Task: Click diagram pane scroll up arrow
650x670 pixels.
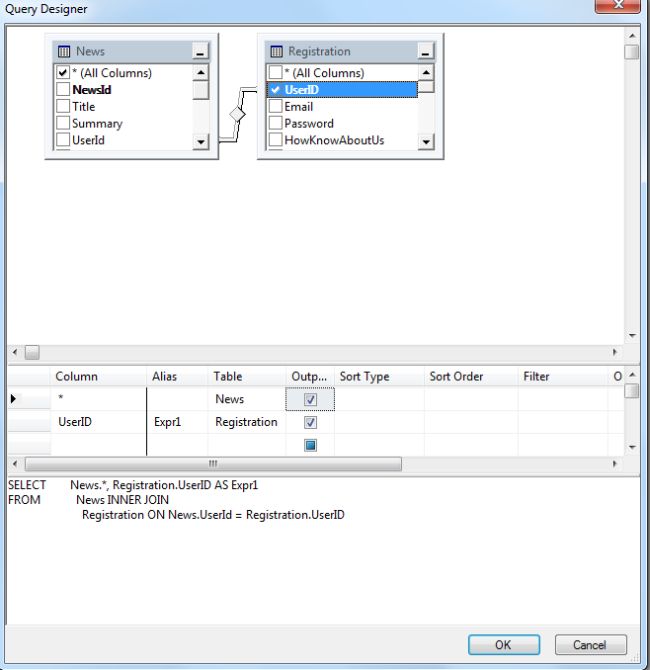Action: pyautogui.click(x=632, y=36)
